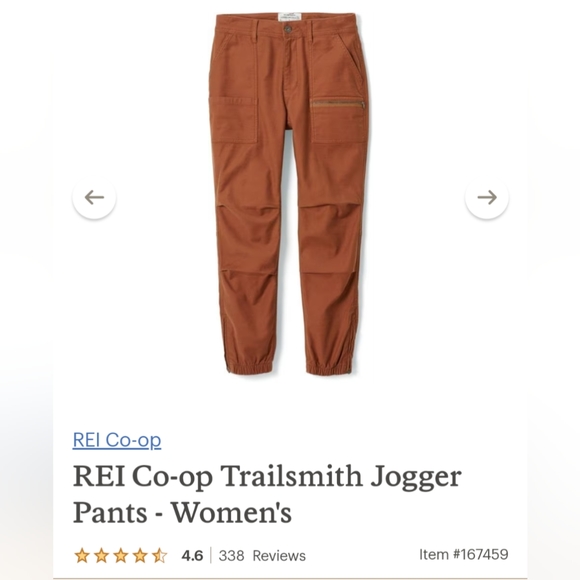Open the orange jogger pants product image
Screen dimensions: 580x580
(289, 194)
